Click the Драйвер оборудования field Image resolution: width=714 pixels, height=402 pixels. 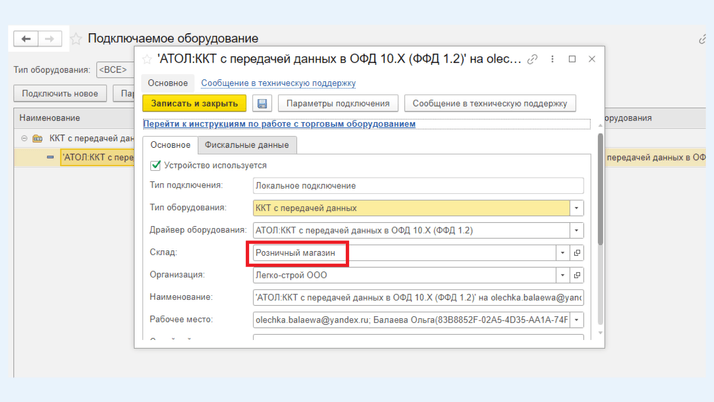(411, 230)
